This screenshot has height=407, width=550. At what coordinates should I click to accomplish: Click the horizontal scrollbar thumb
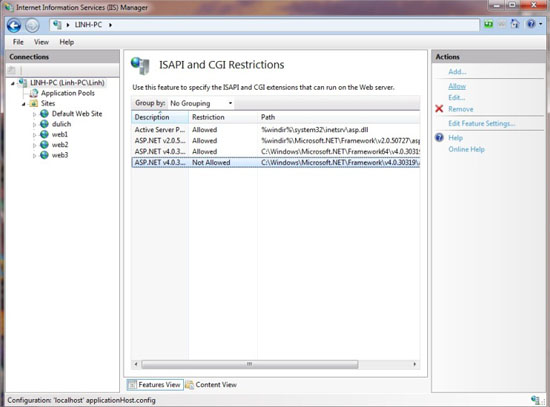(x=249, y=364)
